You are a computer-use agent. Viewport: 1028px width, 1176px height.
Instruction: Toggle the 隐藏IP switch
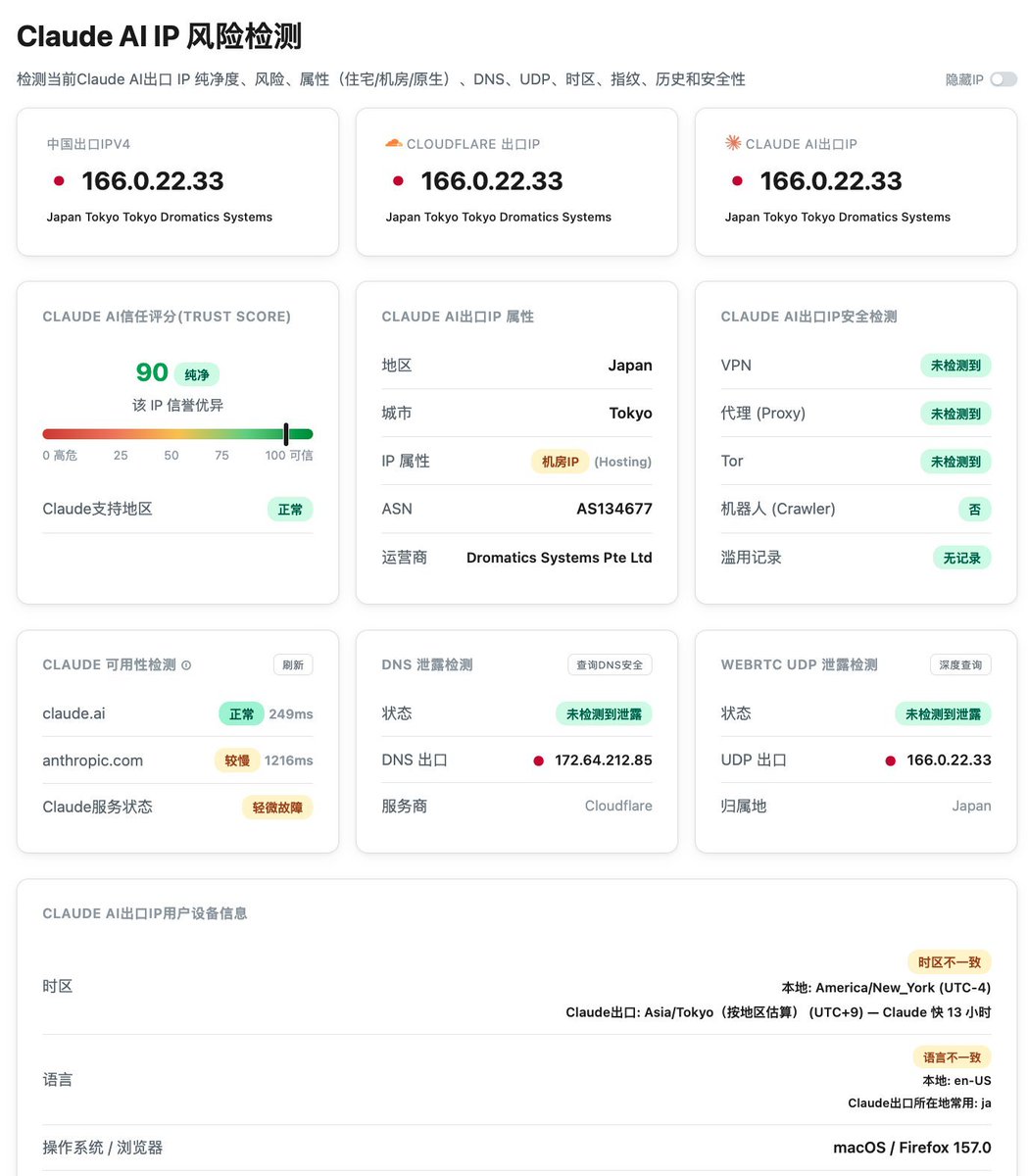tap(1004, 79)
